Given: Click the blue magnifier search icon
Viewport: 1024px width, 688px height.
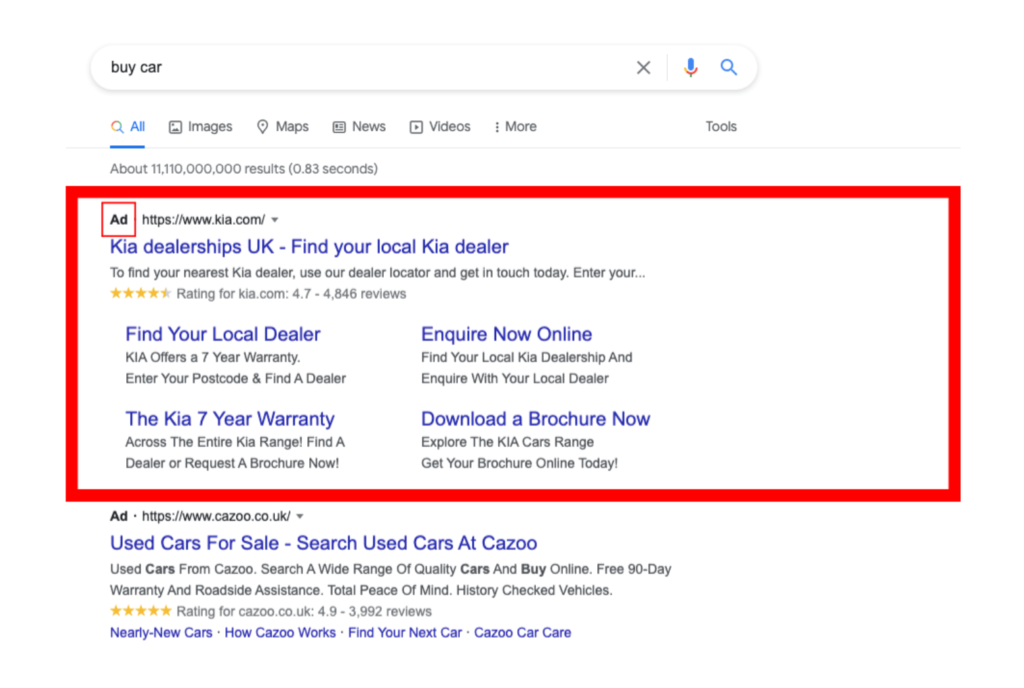Looking at the screenshot, I should 729,67.
